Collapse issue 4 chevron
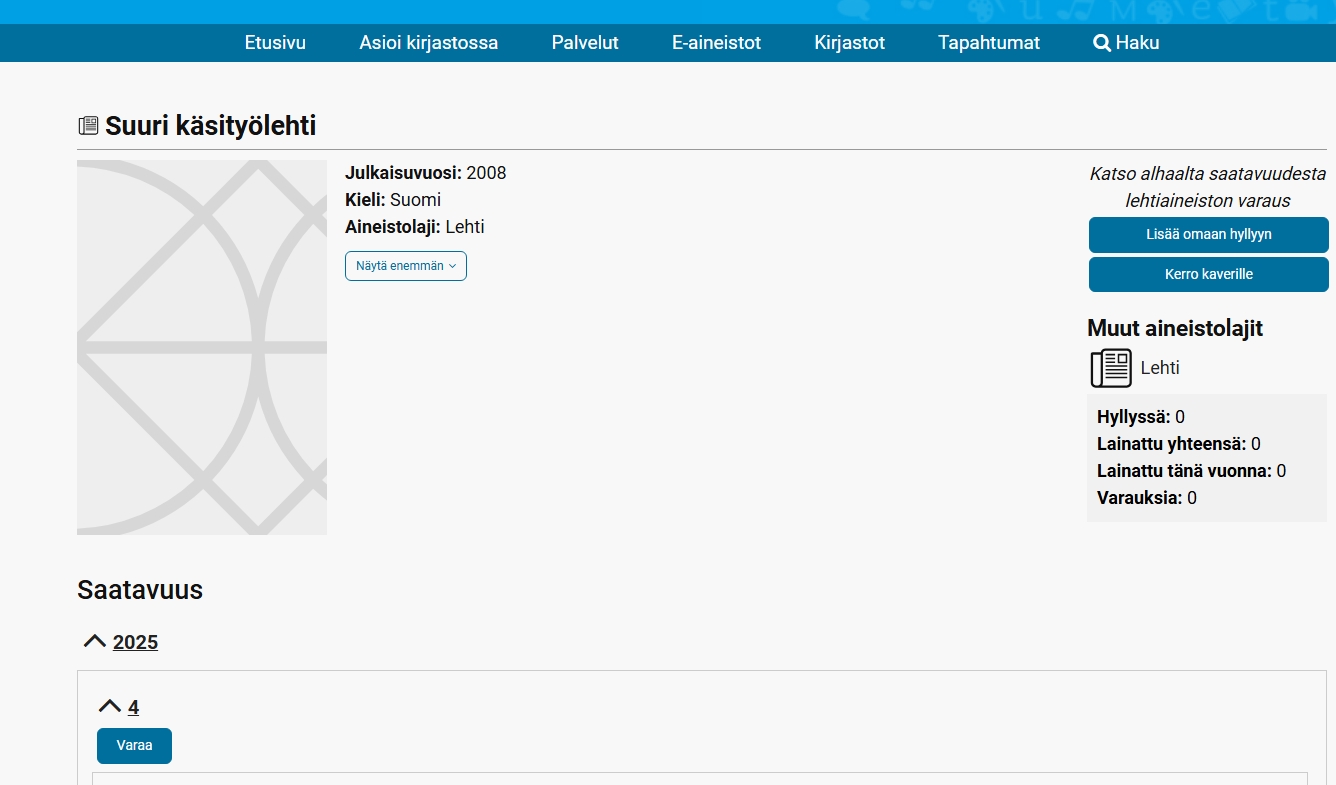The height and width of the screenshot is (785, 1336). point(110,706)
